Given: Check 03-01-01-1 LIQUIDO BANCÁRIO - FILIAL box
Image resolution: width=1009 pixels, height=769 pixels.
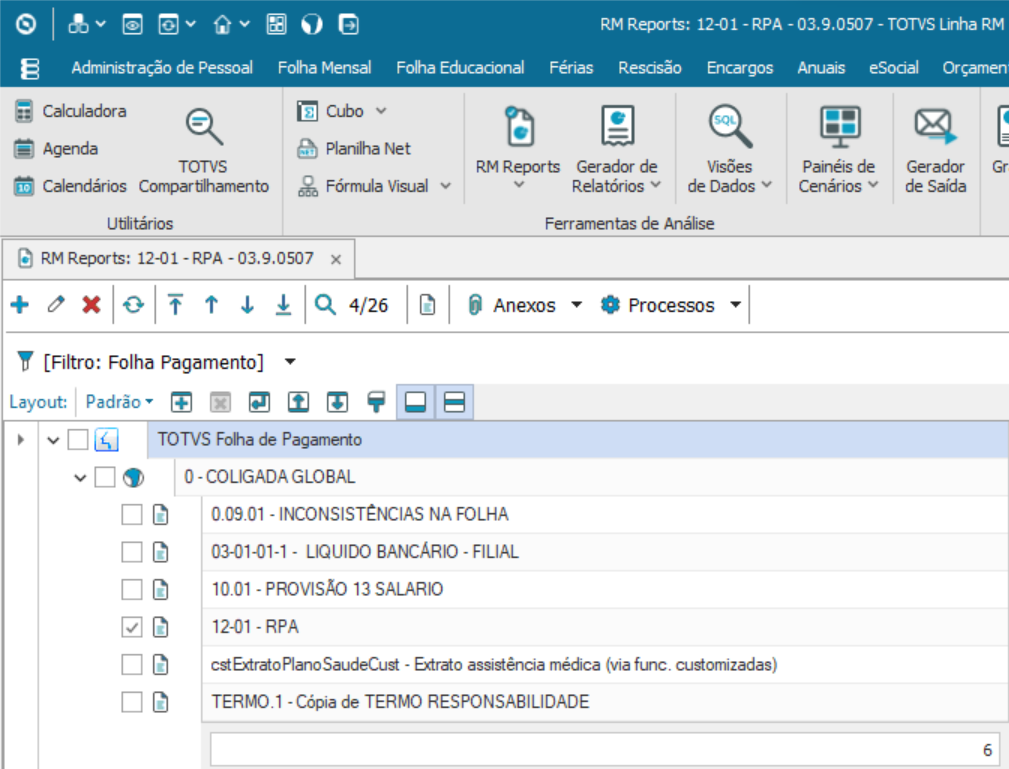Looking at the screenshot, I should click(x=132, y=552).
